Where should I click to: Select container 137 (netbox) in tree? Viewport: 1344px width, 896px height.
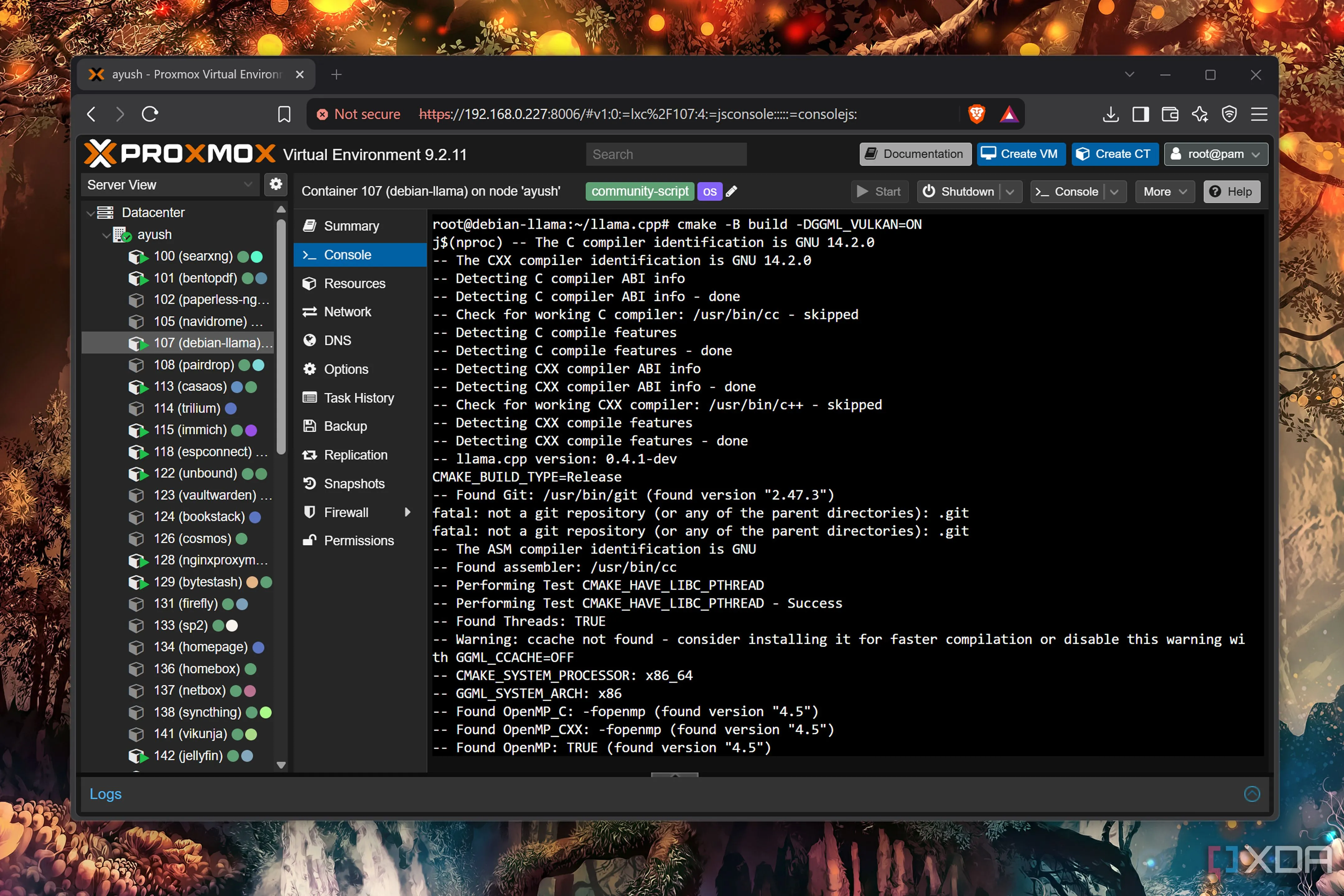[x=178, y=691]
